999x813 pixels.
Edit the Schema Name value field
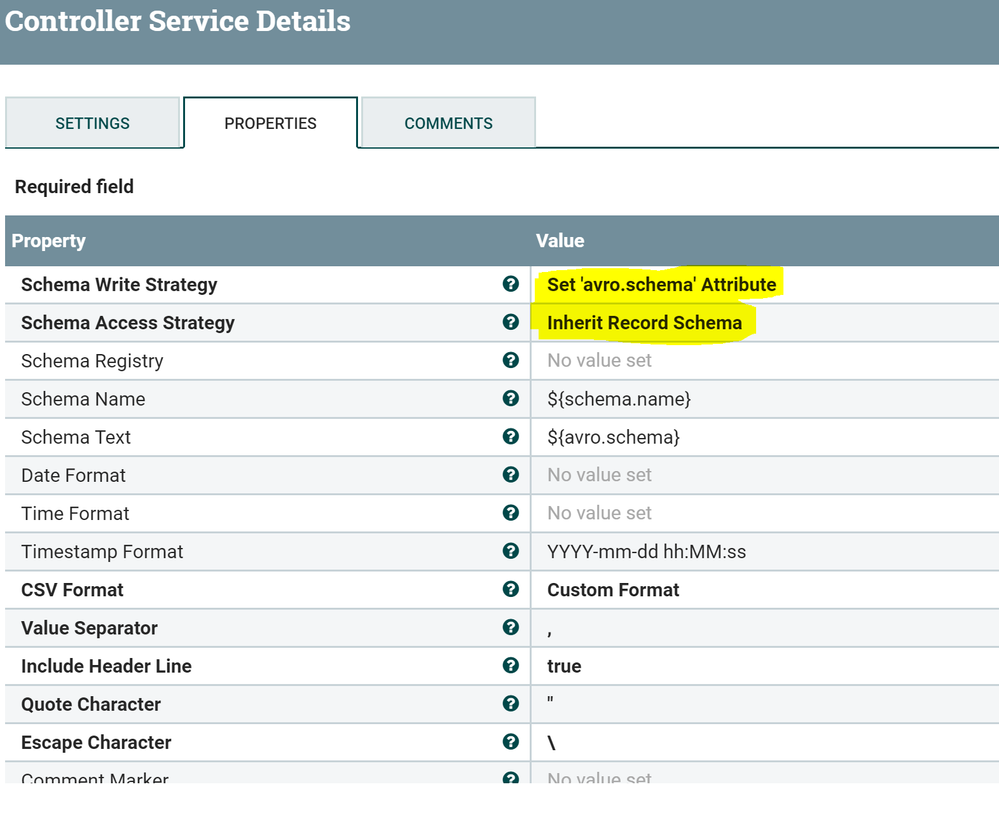(618, 399)
